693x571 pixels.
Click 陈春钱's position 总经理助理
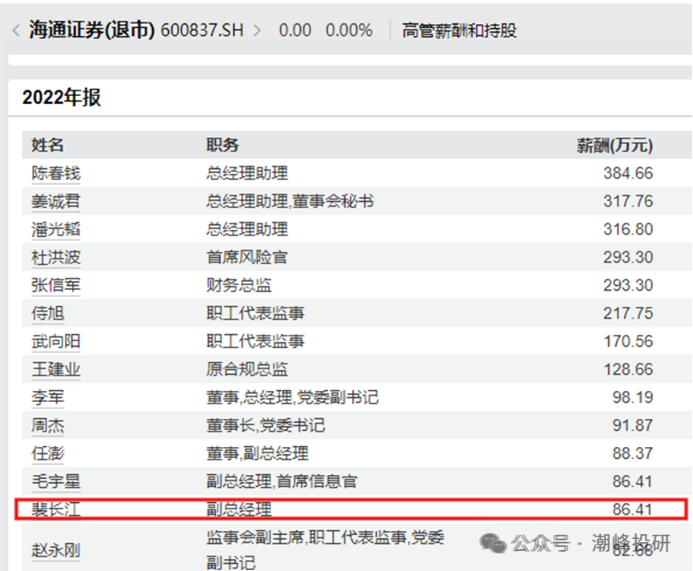pyautogui.click(x=247, y=173)
